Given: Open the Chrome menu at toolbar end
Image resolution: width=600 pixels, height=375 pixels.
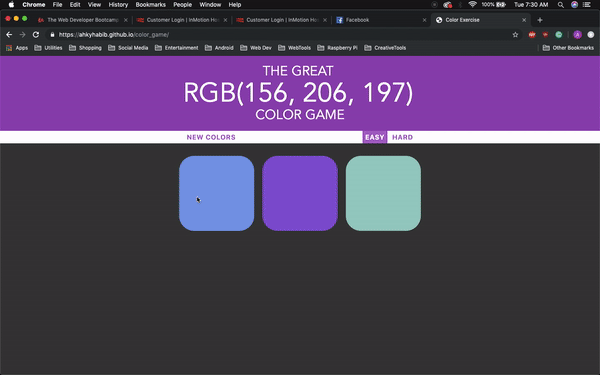Looking at the screenshot, I should [591, 35].
